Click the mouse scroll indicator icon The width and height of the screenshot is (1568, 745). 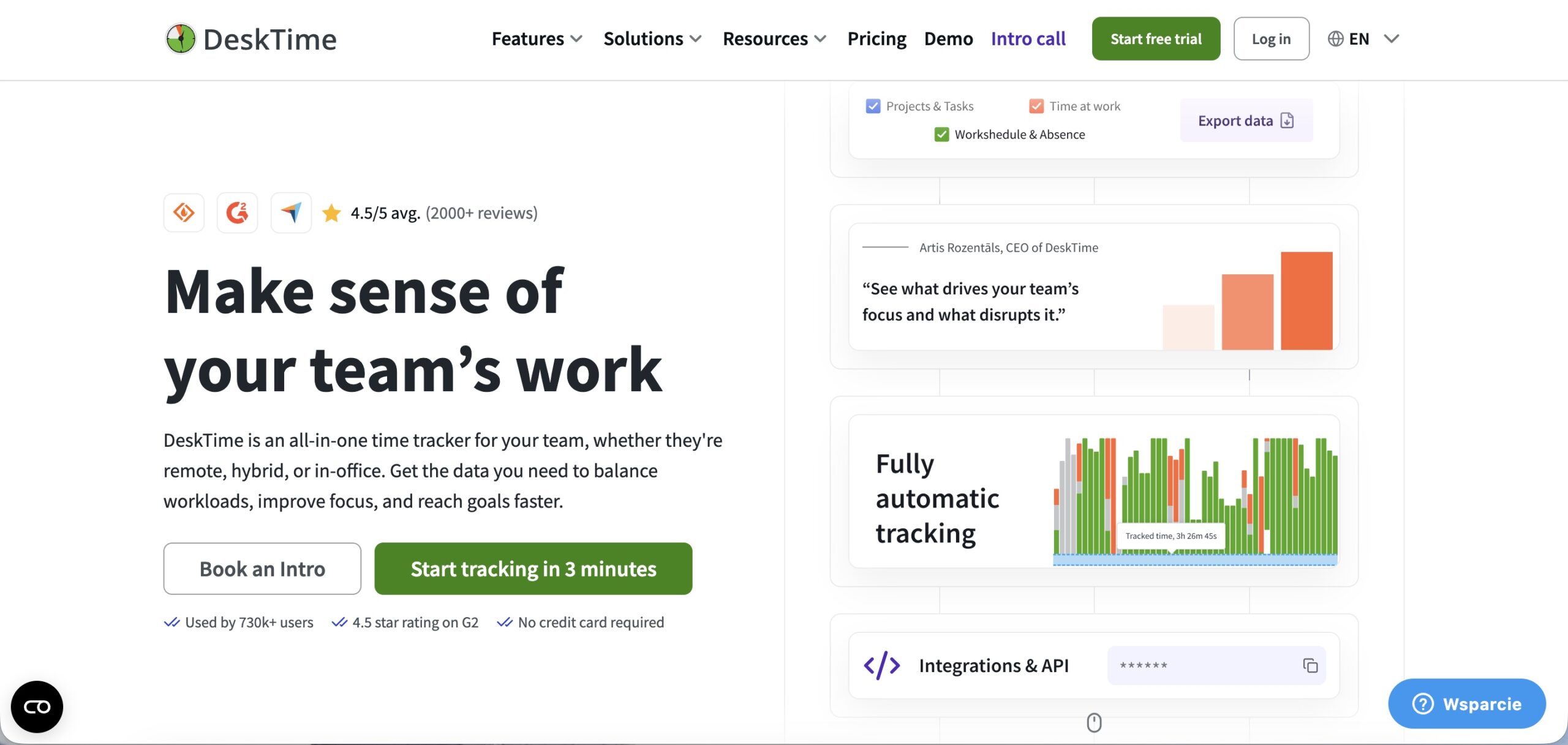tap(1094, 722)
